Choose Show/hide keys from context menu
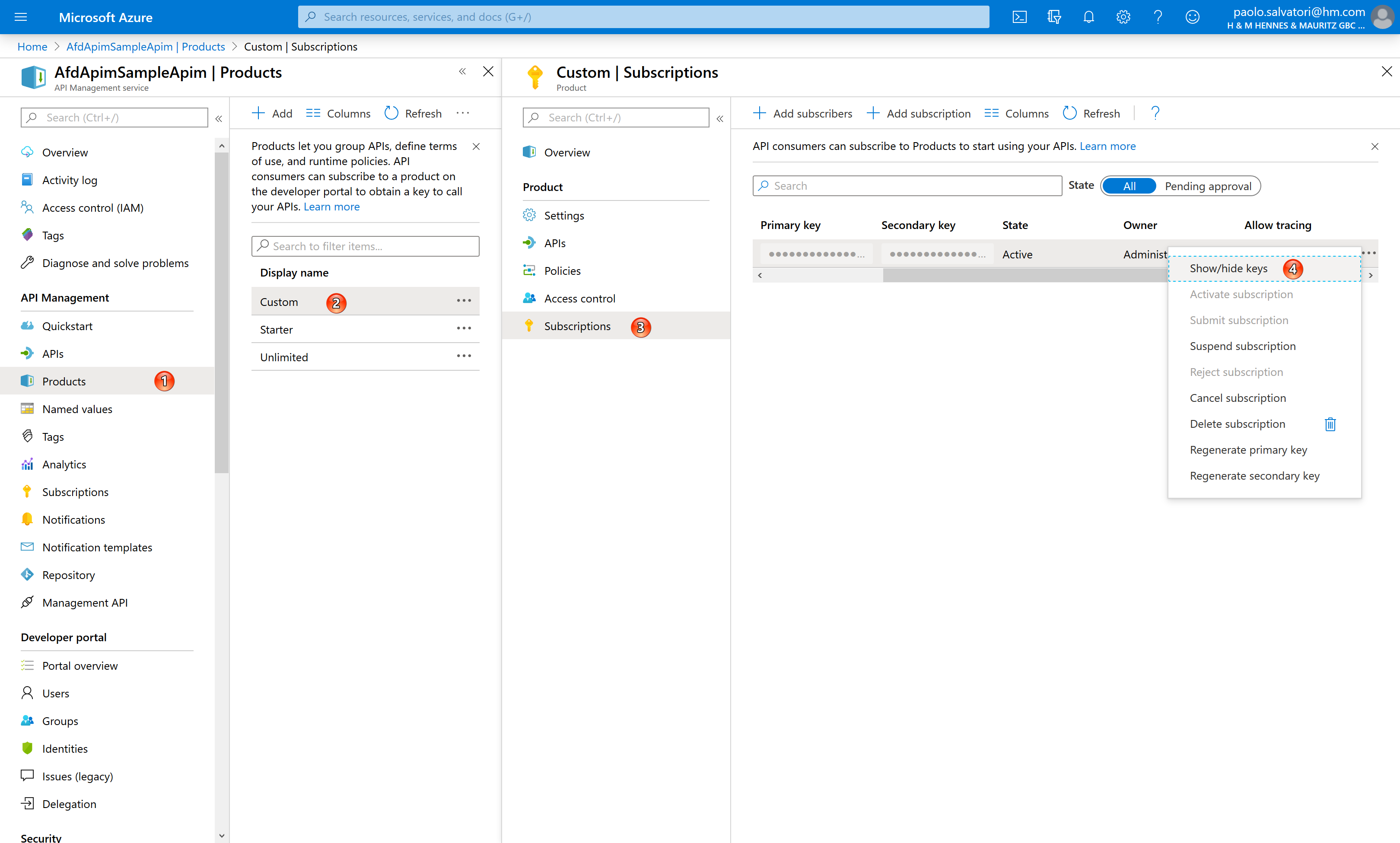 [1264, 269]
